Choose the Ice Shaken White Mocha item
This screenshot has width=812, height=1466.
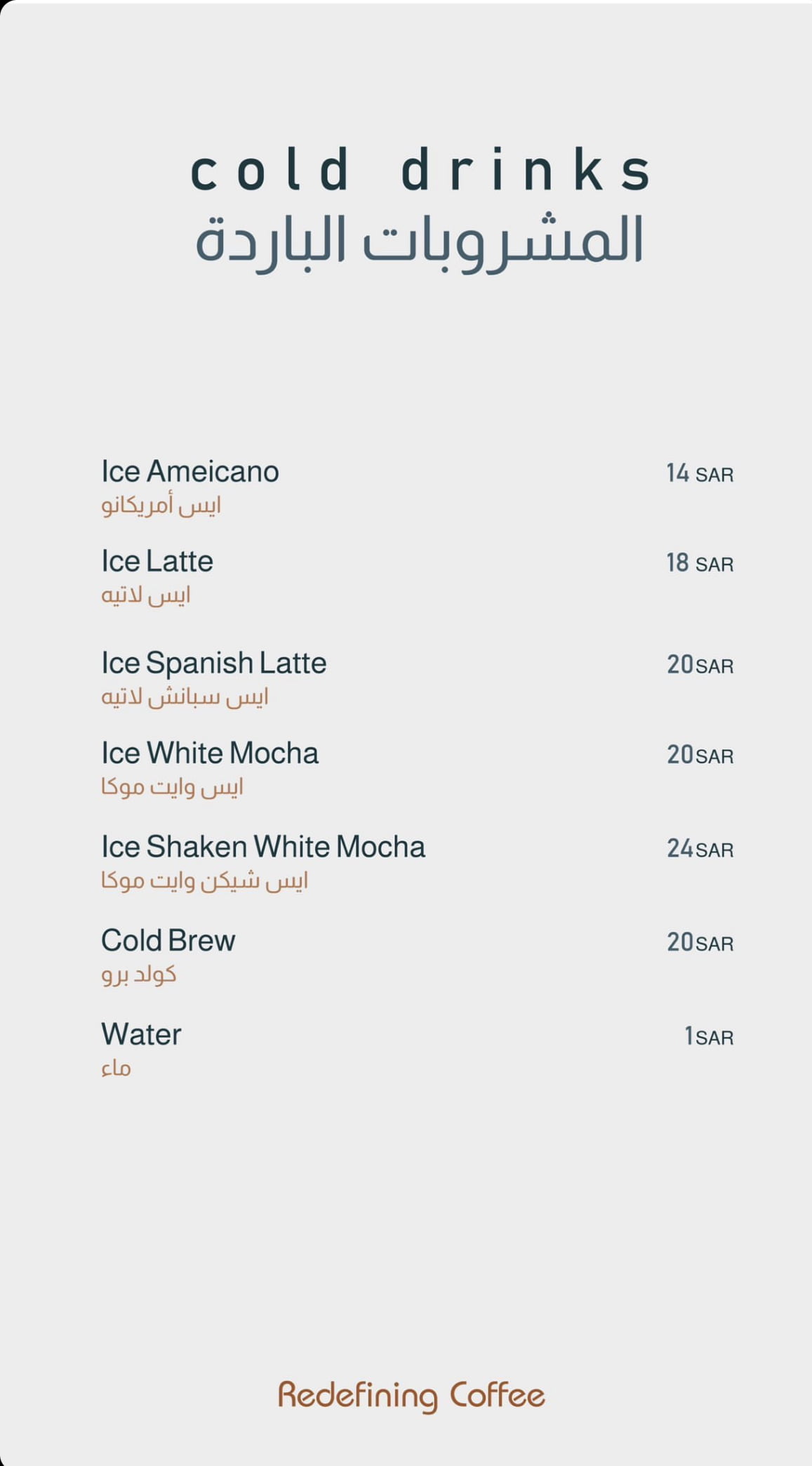(262, 847)
